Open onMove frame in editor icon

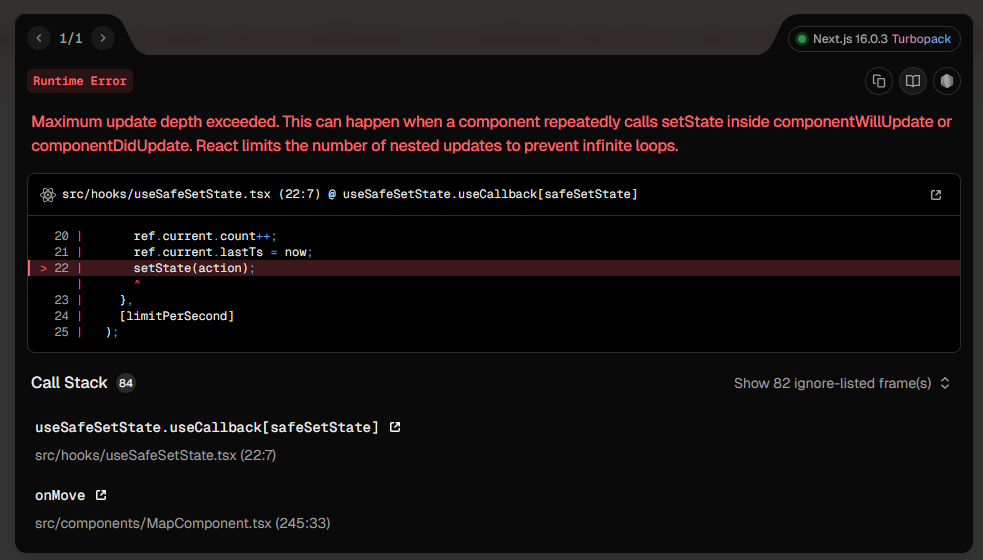click(101, 495)
